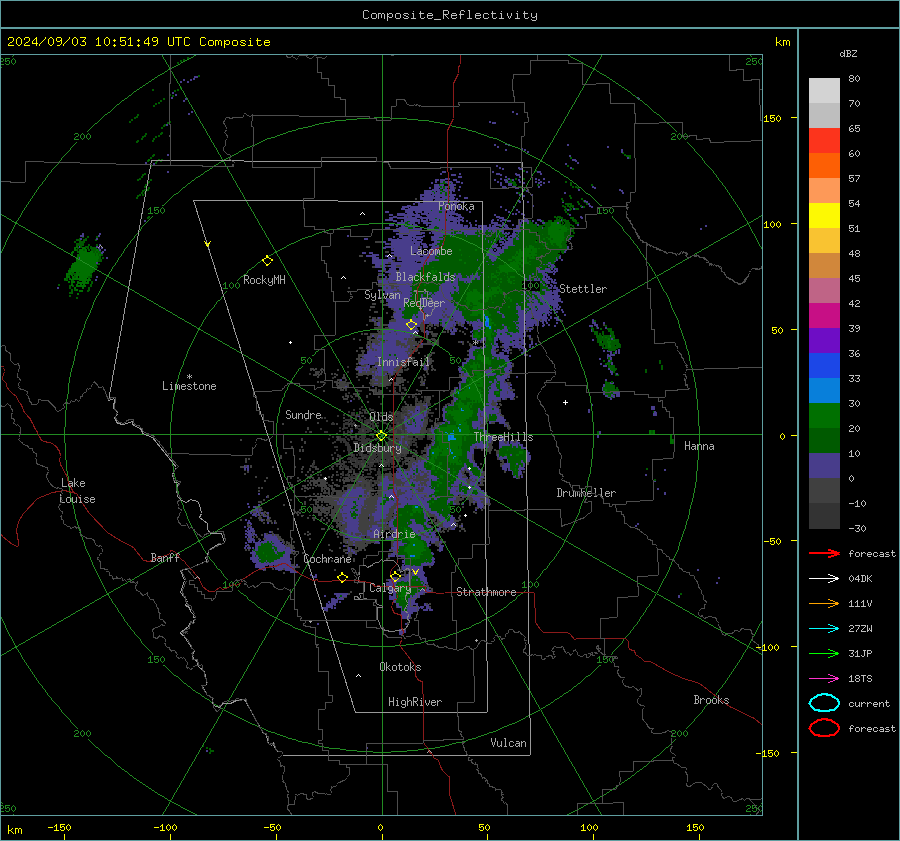Click the Stettler city label
Image resolution: width=900 pixels, height=841 pixels.
tap(583, 289)
